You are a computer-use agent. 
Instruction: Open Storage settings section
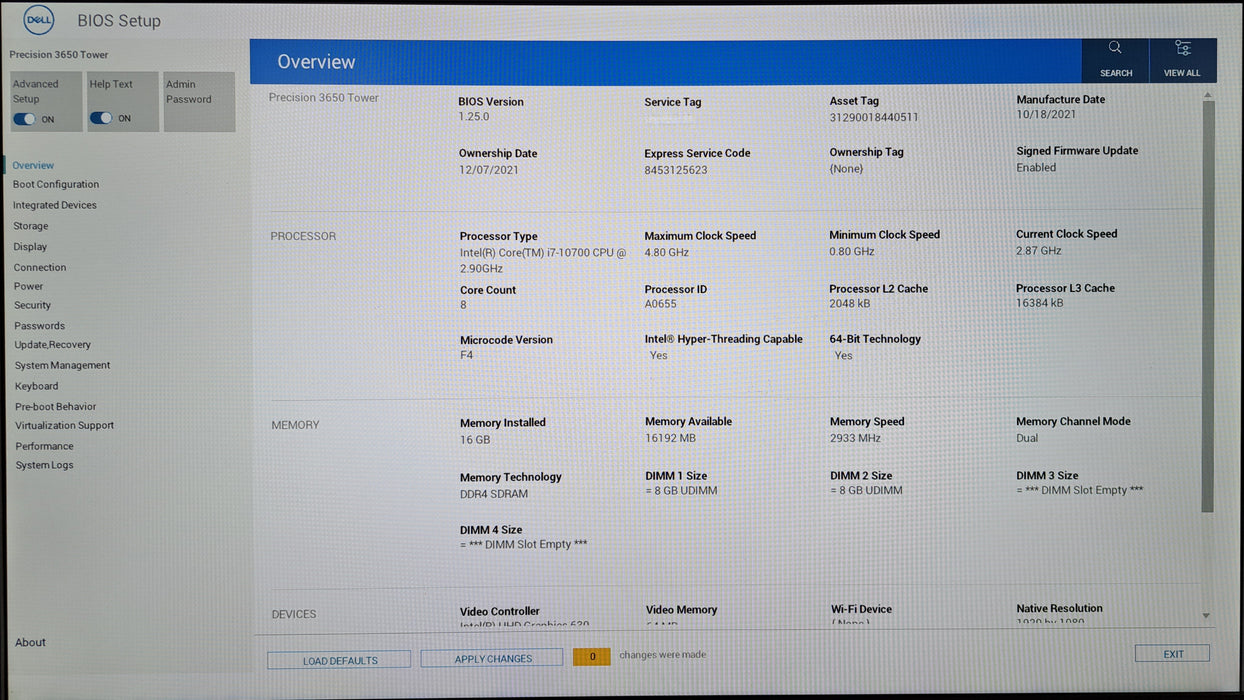(x=31, y=226)
